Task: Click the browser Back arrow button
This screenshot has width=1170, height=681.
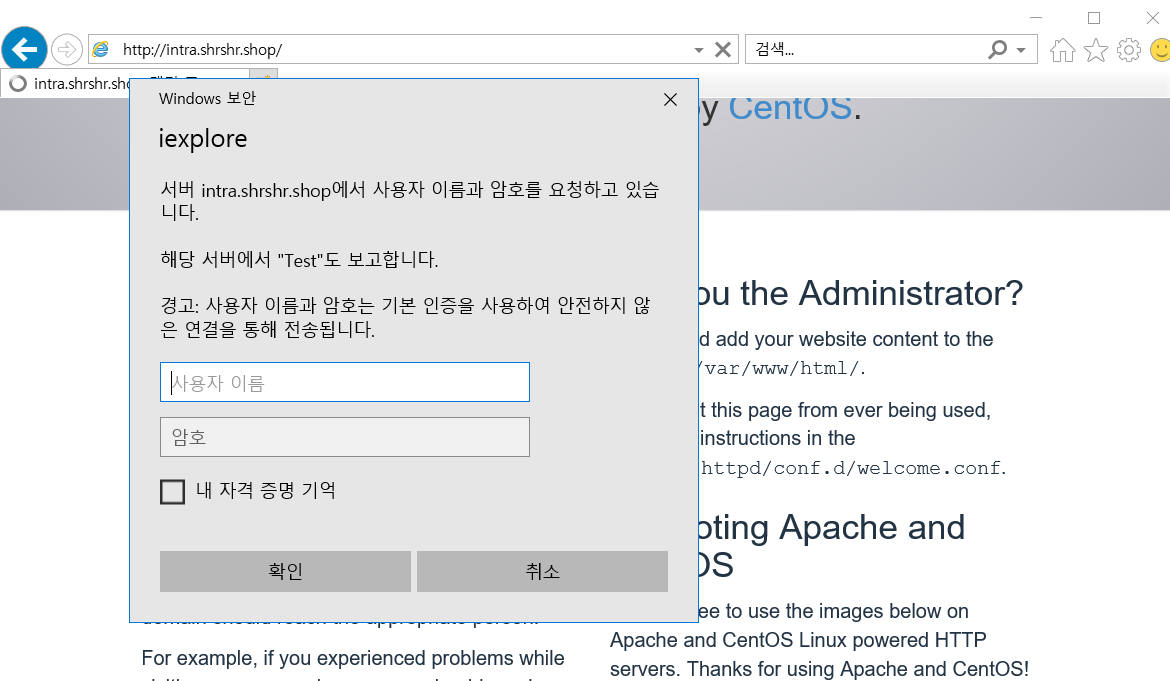Action: [x=25, y=50]
